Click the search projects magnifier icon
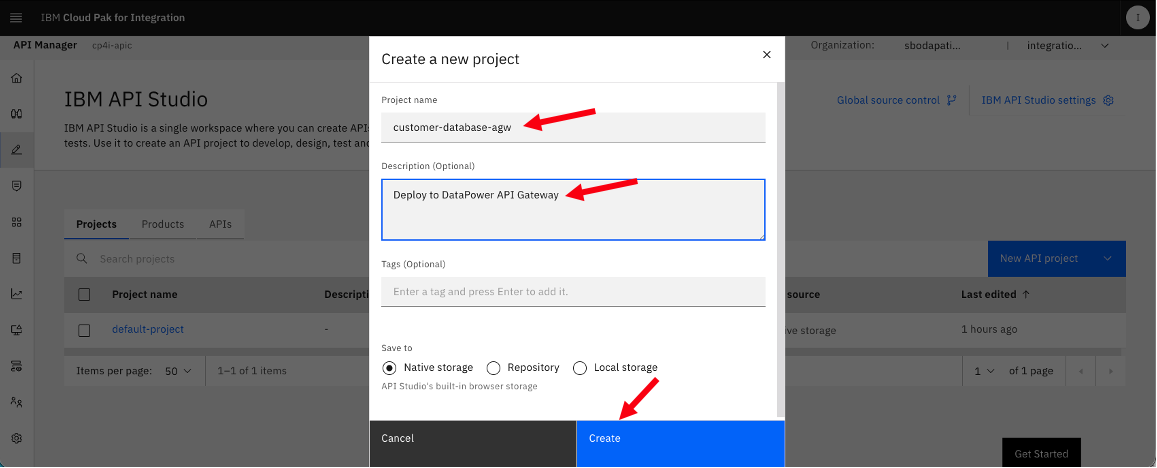Screen dimensions: 1157x468 coord(82,259)
